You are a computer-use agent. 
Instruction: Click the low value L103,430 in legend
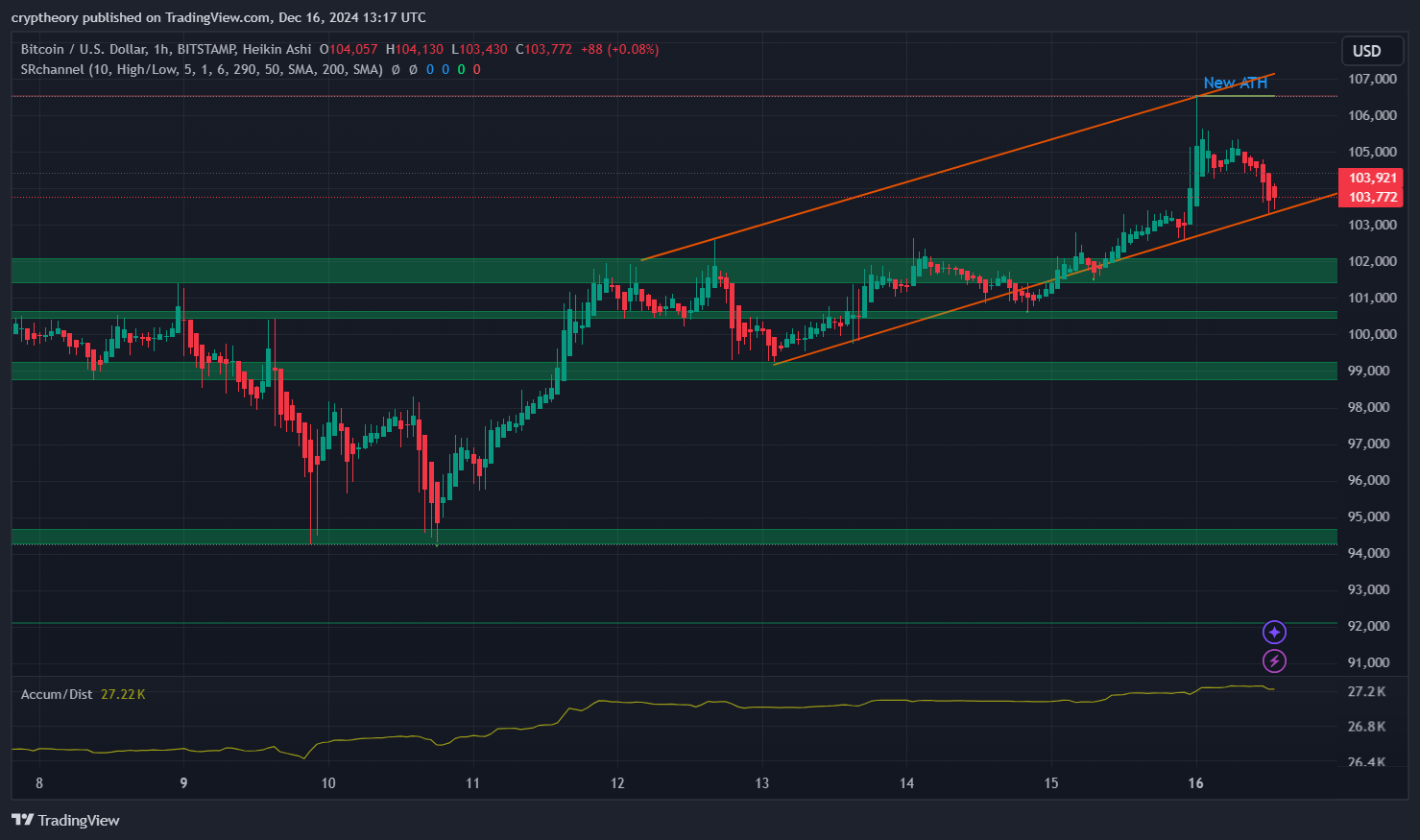[x=479, y=49]
